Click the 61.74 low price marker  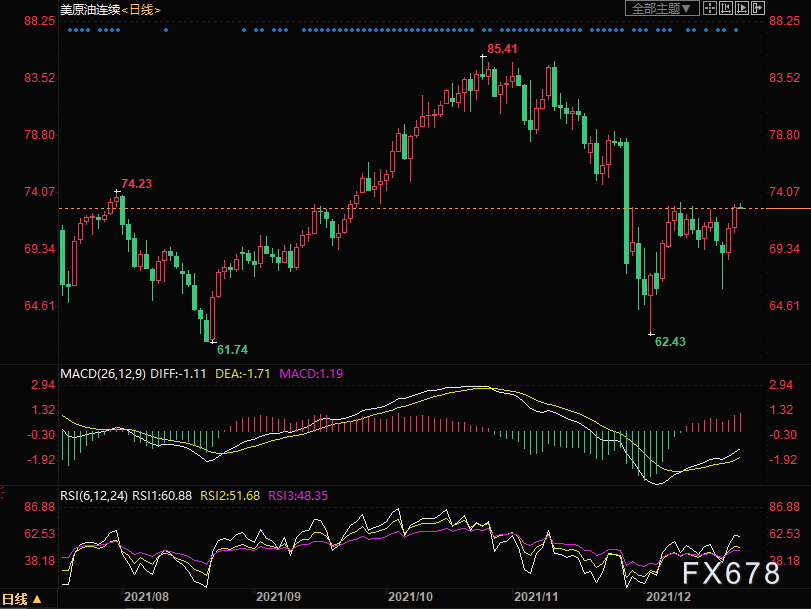(x=232, y=350)
